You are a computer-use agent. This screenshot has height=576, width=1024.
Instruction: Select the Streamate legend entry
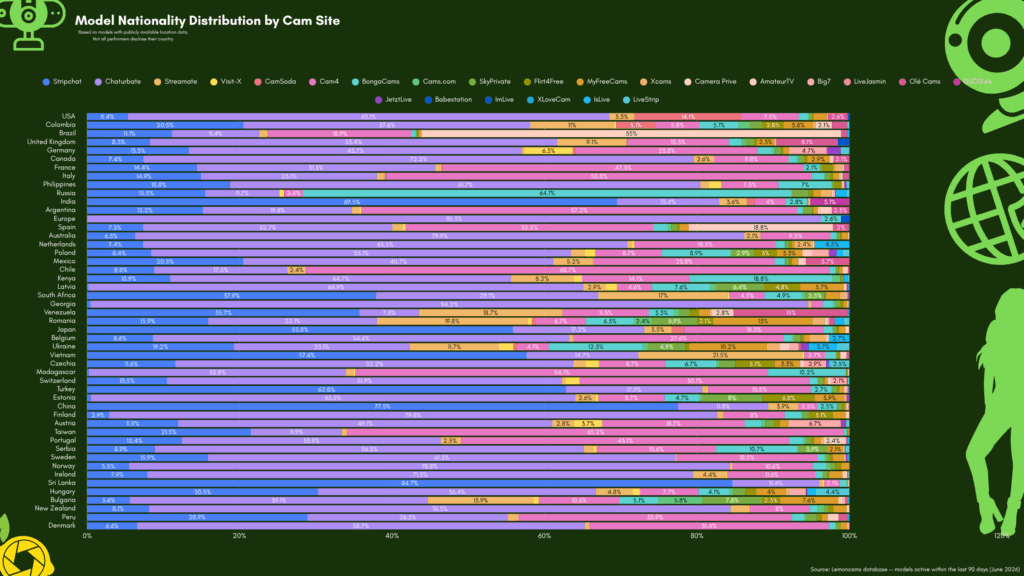tap(175, 82)
